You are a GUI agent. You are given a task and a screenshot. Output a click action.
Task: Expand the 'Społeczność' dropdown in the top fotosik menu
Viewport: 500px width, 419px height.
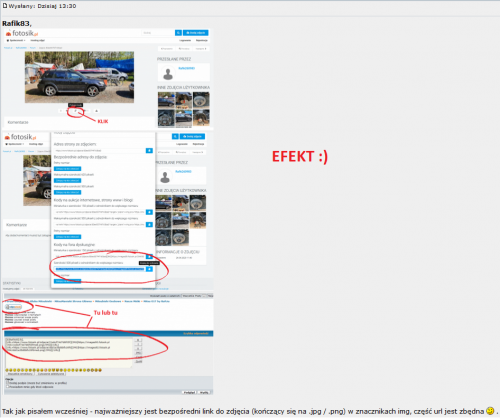tap(16, 40)
